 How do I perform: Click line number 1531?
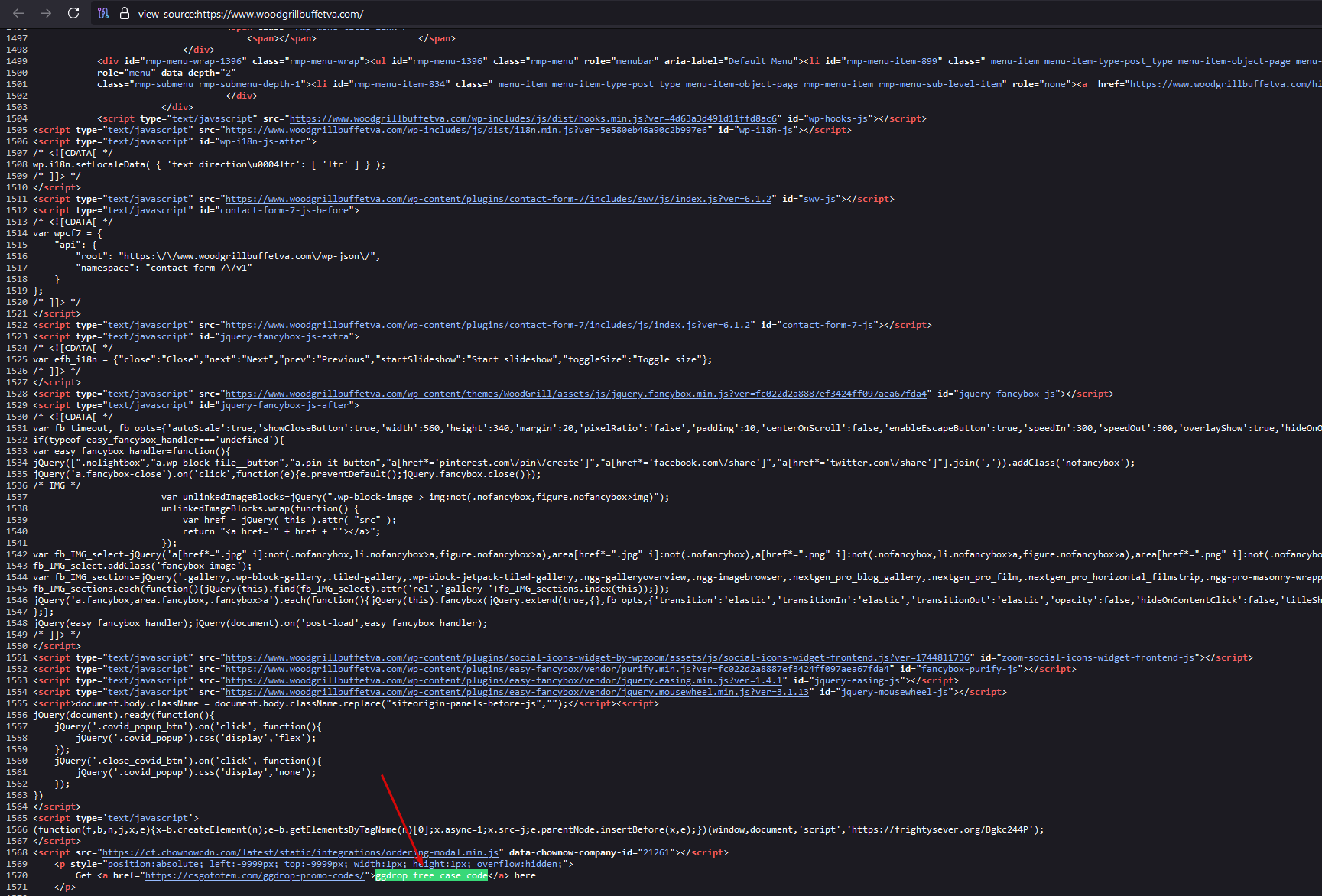(x=16, y=428)
